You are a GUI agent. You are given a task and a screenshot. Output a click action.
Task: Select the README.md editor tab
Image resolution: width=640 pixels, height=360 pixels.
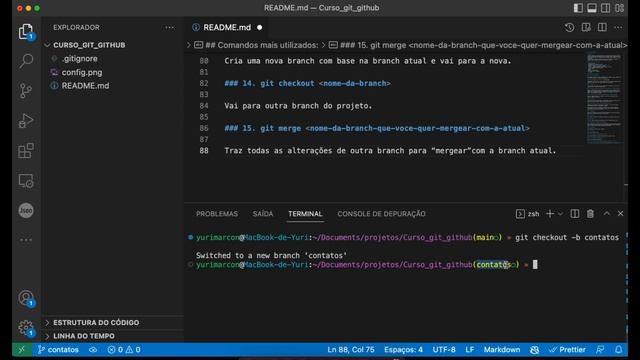coord(227,27)
